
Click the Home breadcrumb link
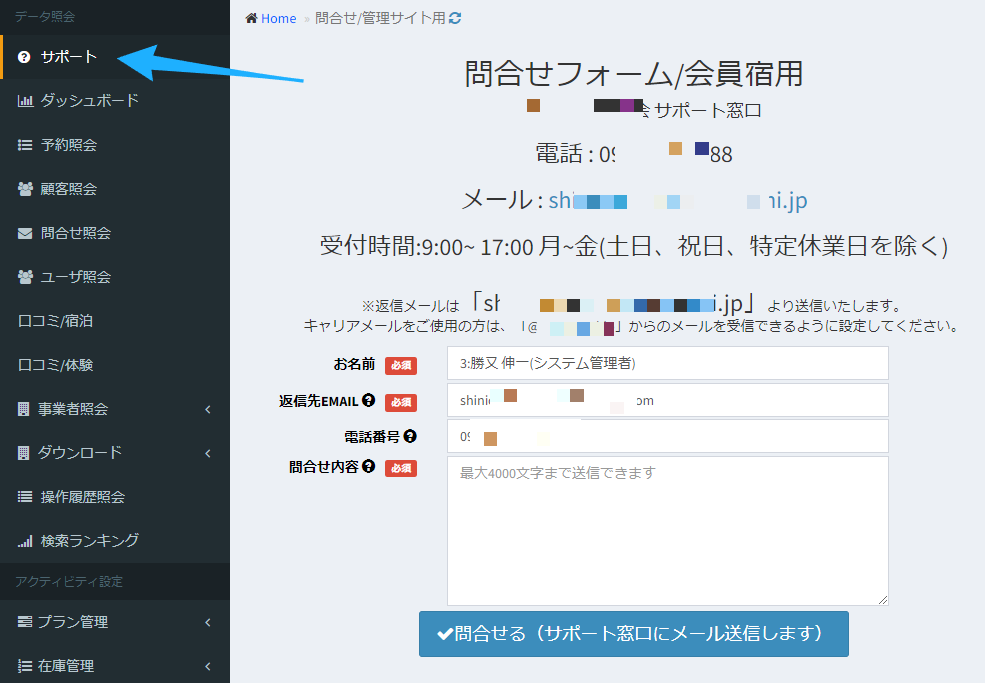click(278, 18)
